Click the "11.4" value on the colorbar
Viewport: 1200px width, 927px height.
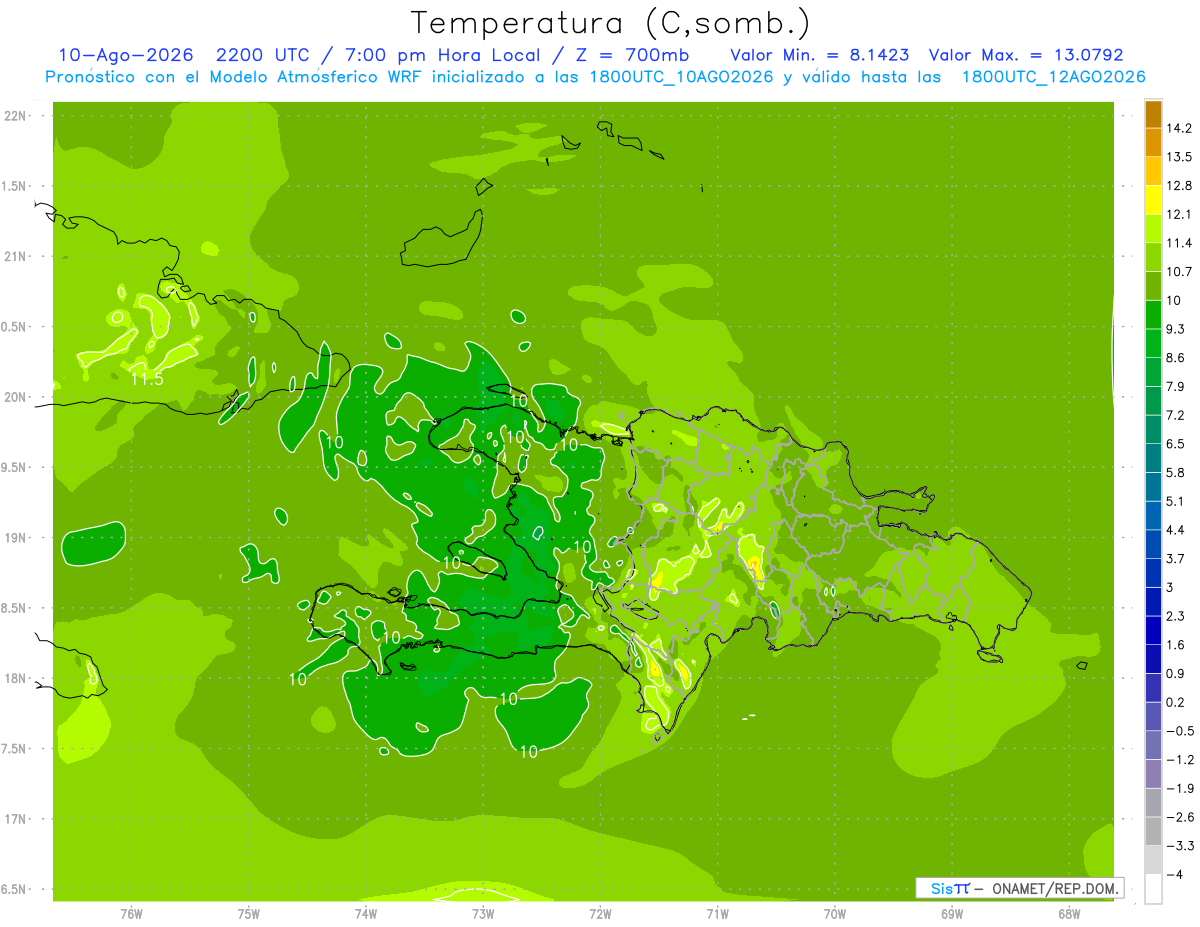(x=1179, y=243)
